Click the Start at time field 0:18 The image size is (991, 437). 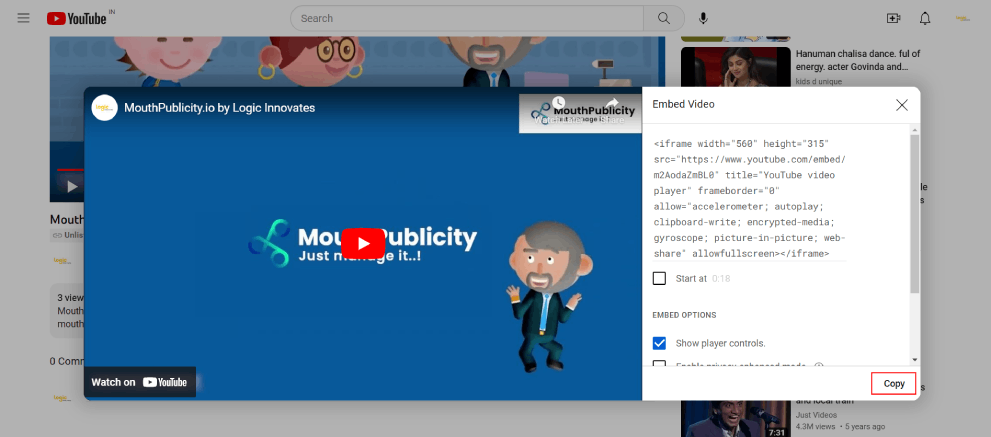pyautogui.click(x=721, y=278)
